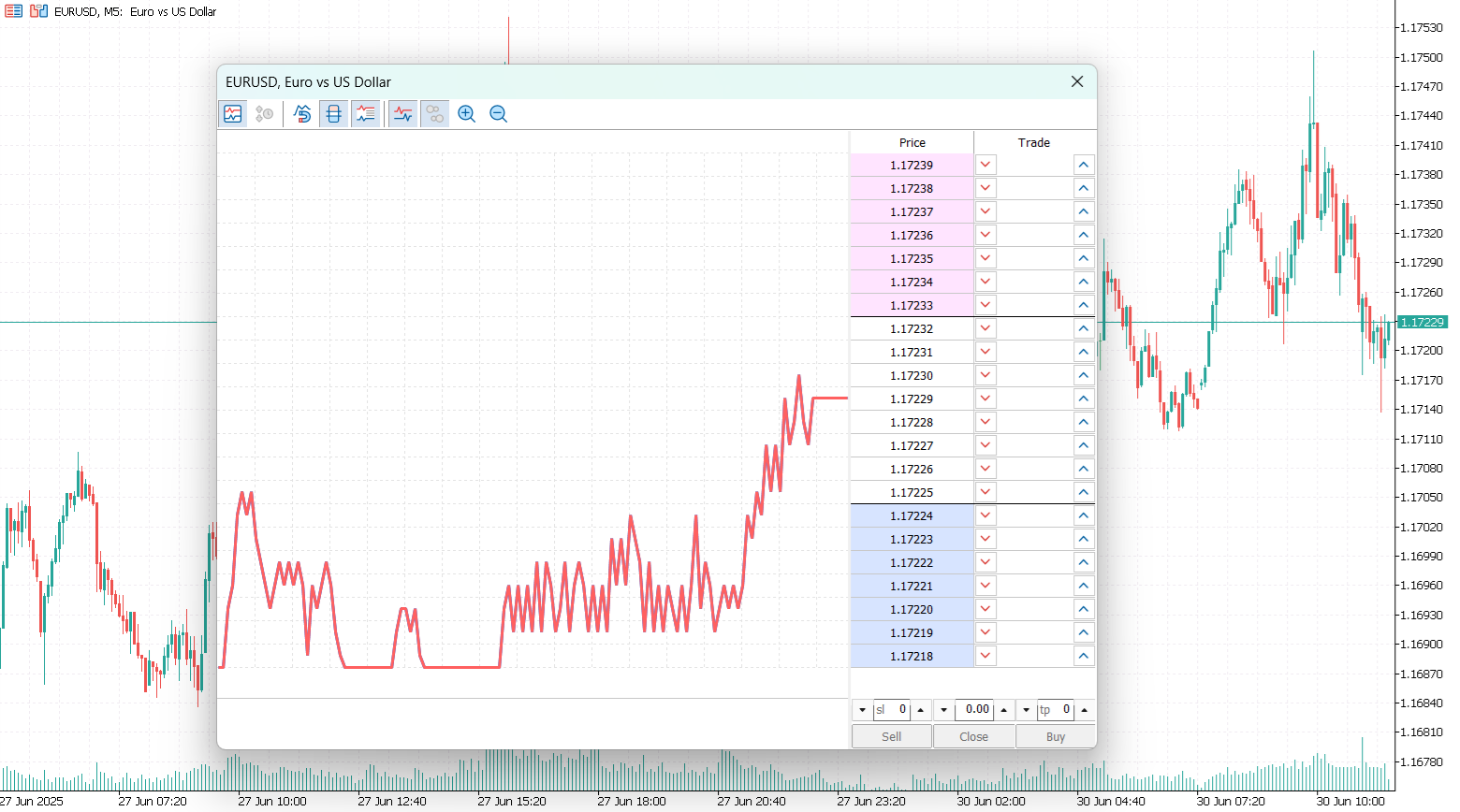The width and height of the screenshot is (1460, 812).
Task: Click the bar-chart icon beside the hamburger menu
Action: [37, 10]
